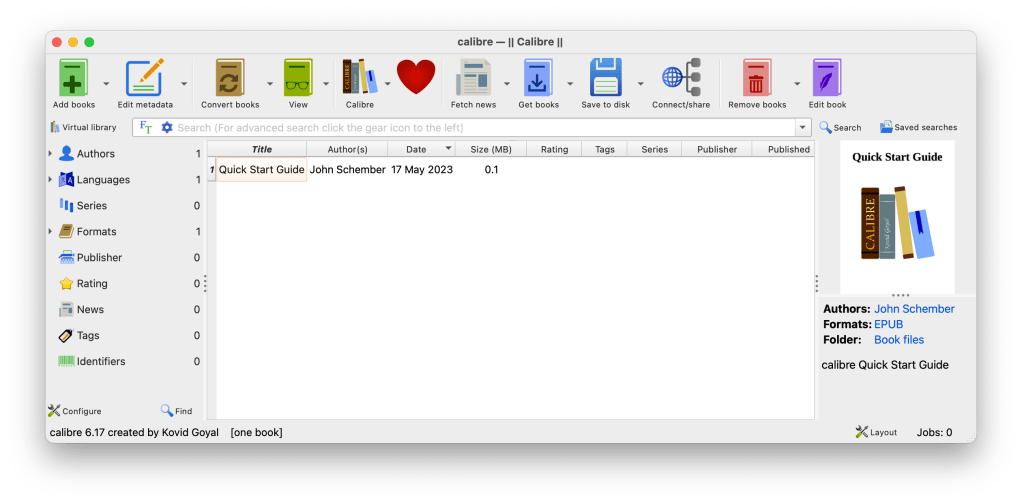Click the John Schember author link
The height and width of the screenshot is (503, 1022).
[x=914, y=309]
